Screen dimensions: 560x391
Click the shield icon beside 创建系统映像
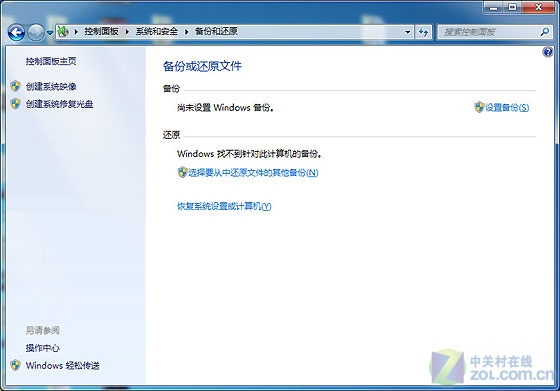tap(15, 86)
